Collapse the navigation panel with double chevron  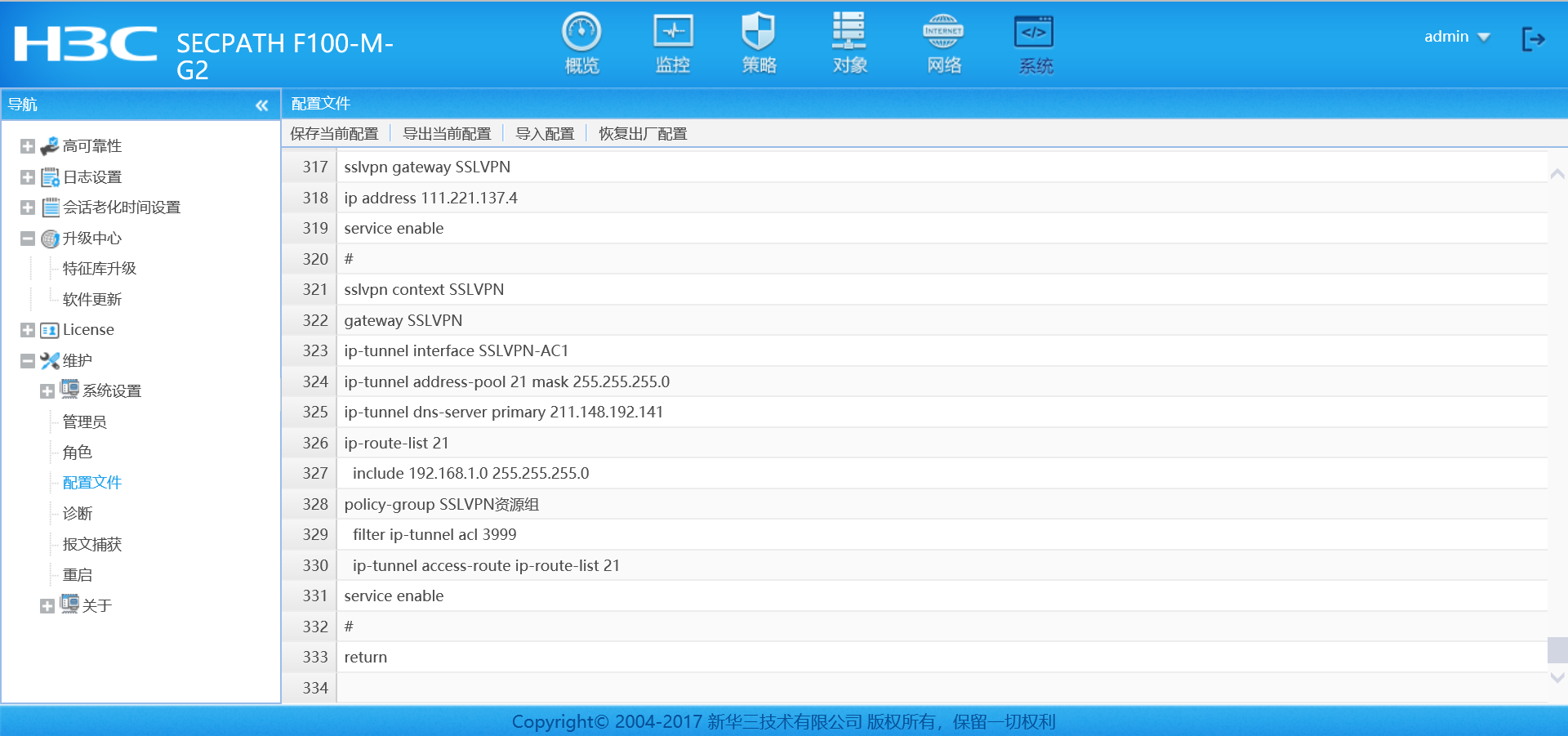(x=261, y=105)
